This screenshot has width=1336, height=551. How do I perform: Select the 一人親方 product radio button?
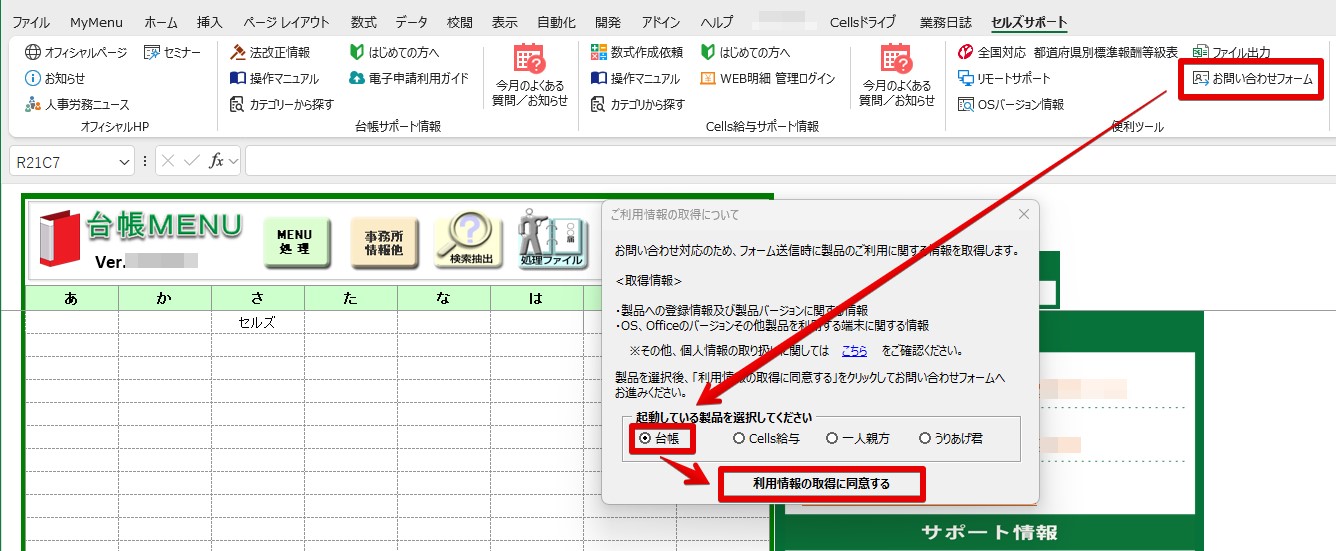(x=858, y=438)
